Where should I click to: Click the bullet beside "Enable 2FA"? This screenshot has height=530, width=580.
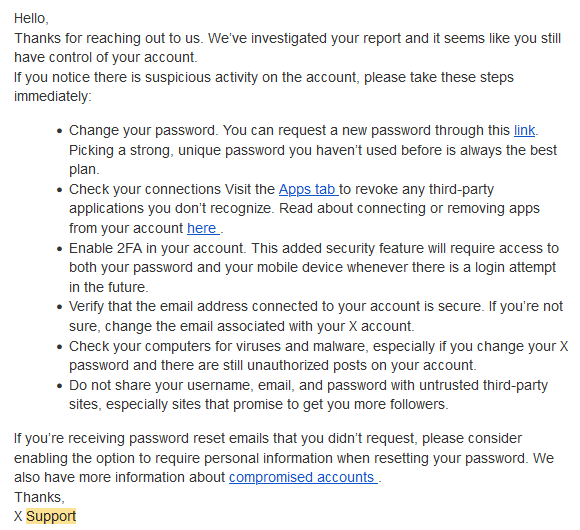(x=60, y=249)
